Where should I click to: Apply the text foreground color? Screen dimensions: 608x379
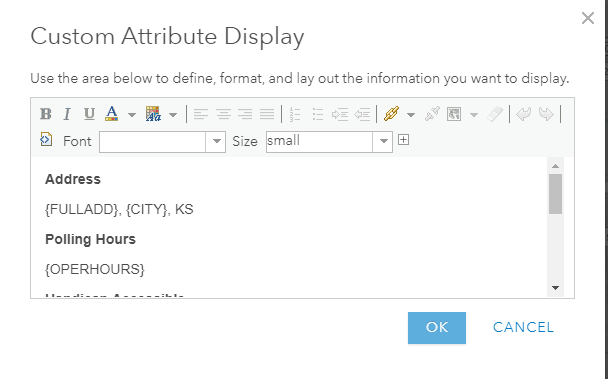click(x=112, y=114)
